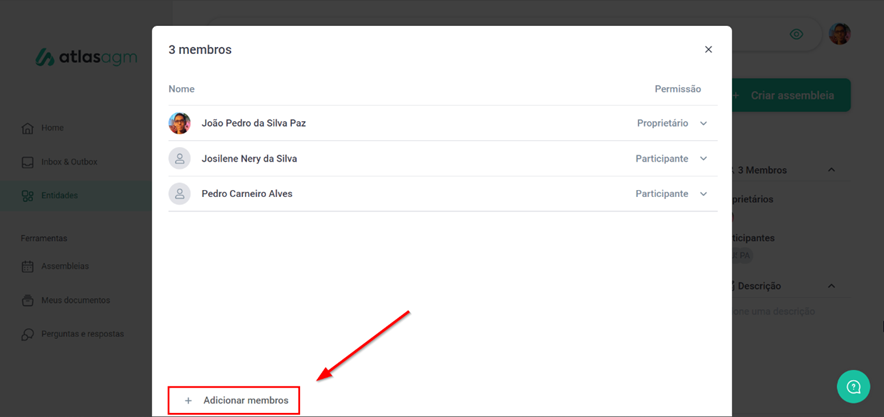Viewport: 884px width, 417px height.
Task: Open Assembleias from the sidebar menu
Action: (65, 267)
